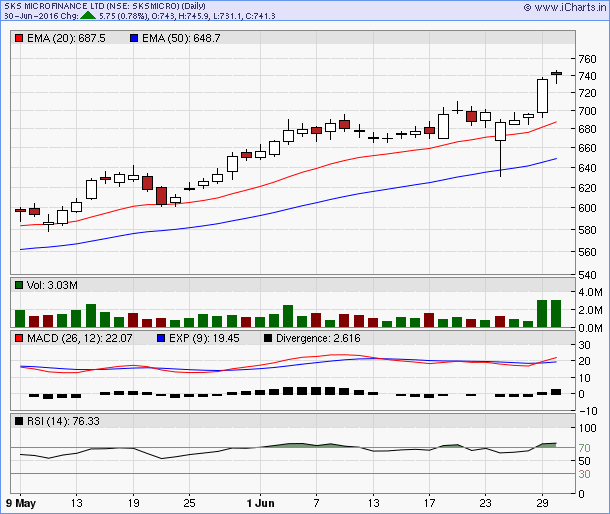The width and height of the screenshot is (610, 514).
Task: Click the 19 date axis label
Action: 133,503
